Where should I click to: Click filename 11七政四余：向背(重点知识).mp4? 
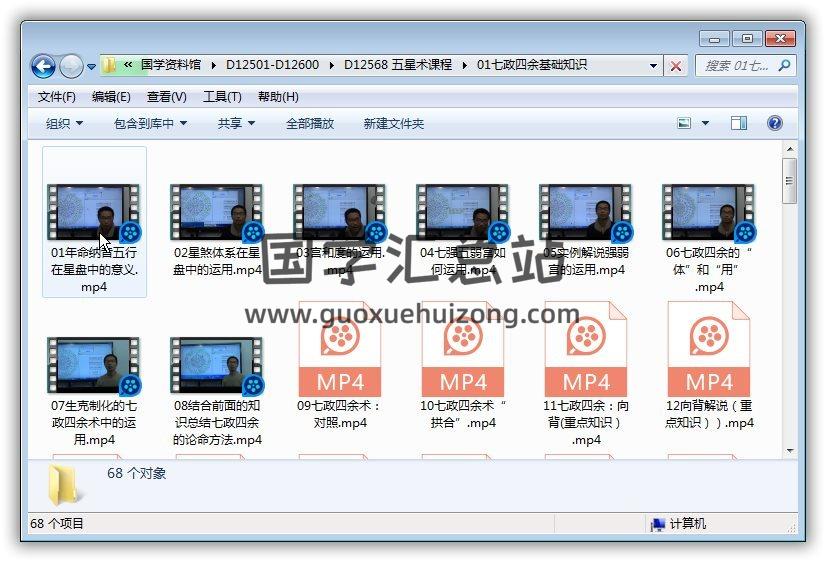click(x=586, y=422)
